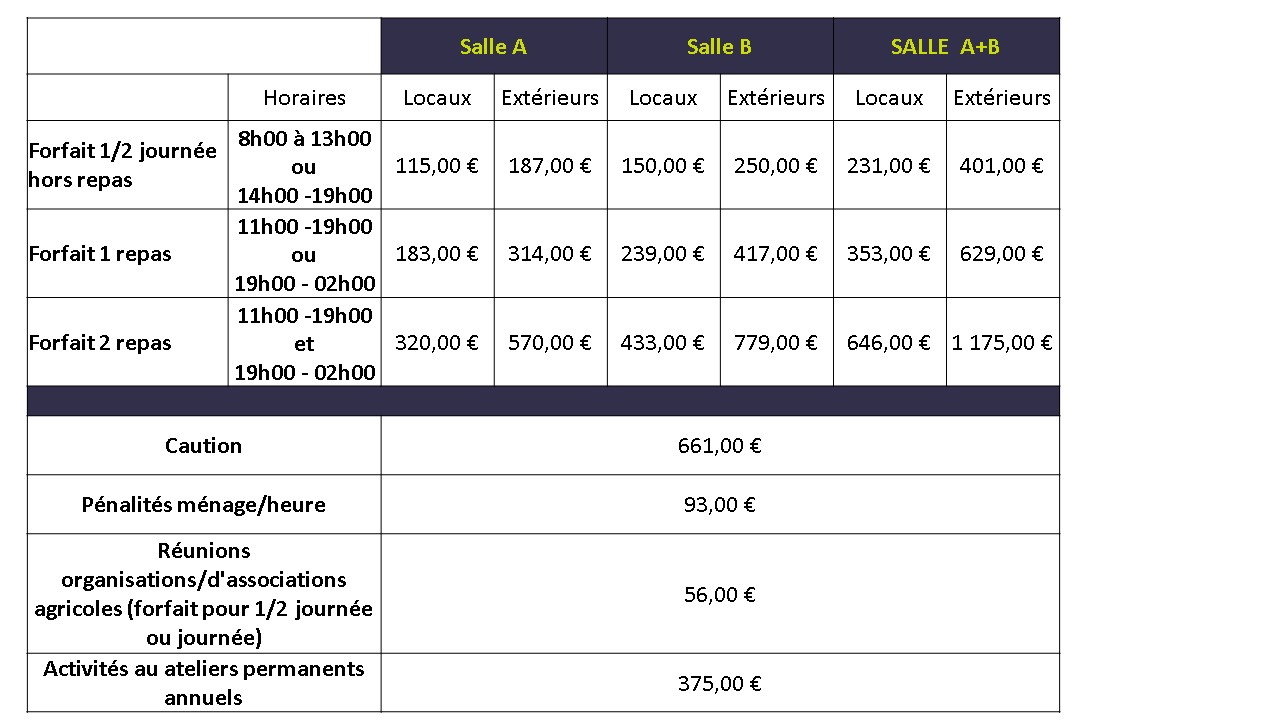Select the 93,00 € penalty amount
Image resolution: width=1280 pixels, height=720 pixels.
pos(719,505)
